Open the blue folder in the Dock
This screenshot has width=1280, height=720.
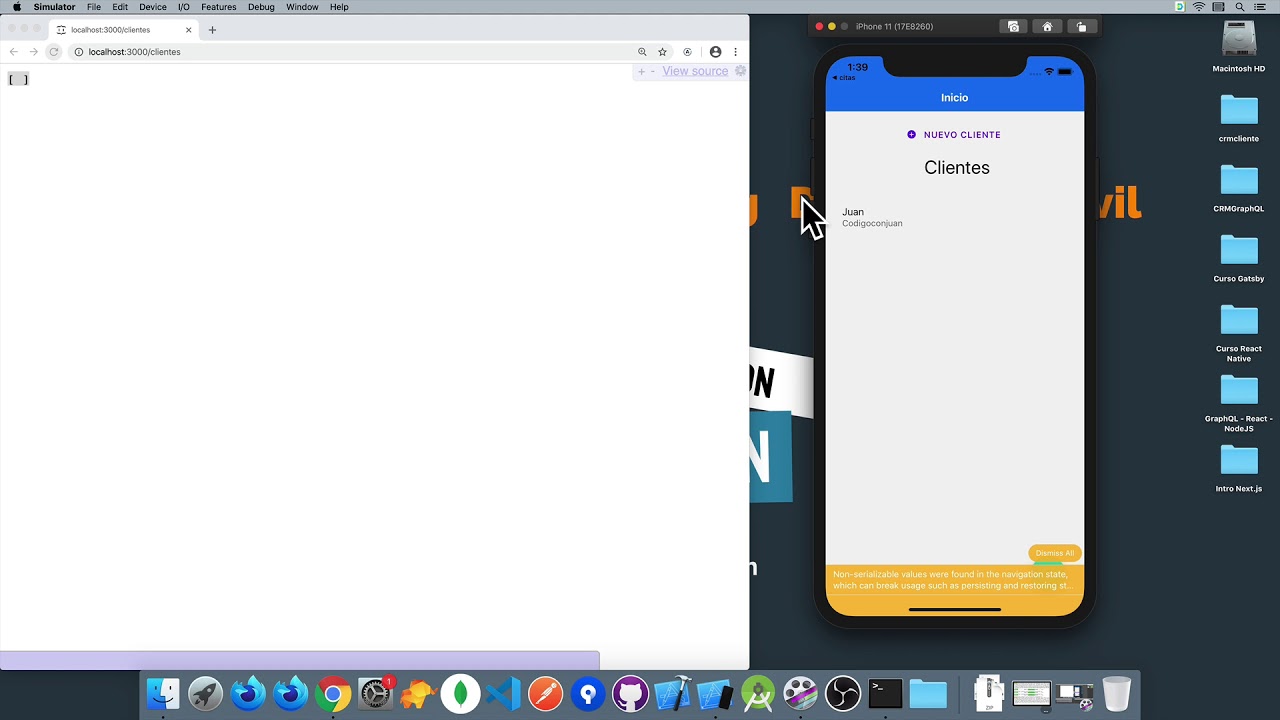click(x=928, y=693)
